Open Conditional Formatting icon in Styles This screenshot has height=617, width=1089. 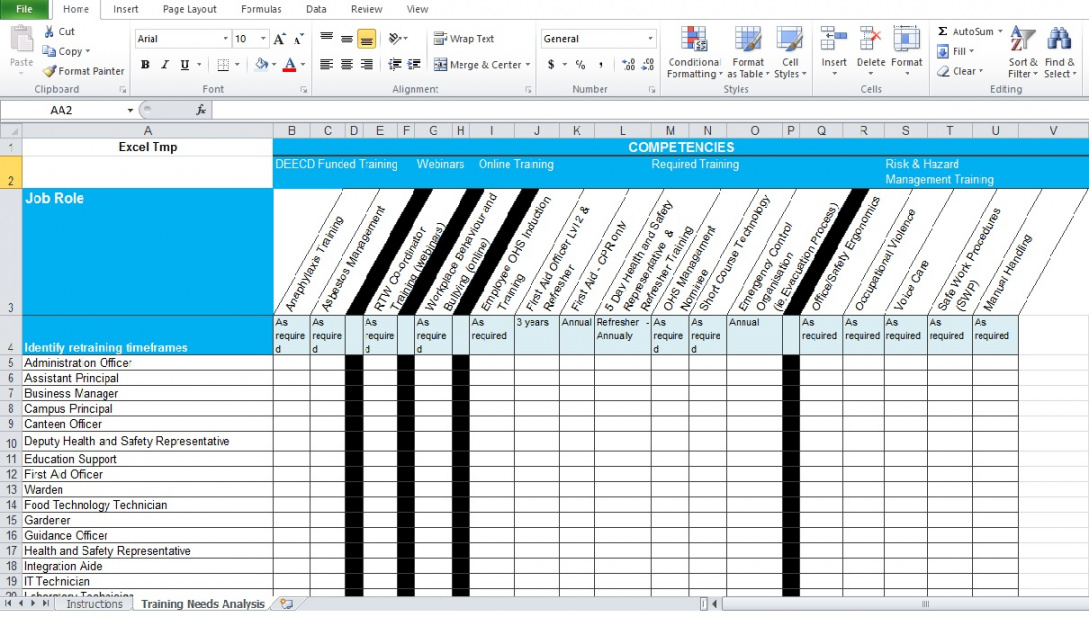point(693,40)
